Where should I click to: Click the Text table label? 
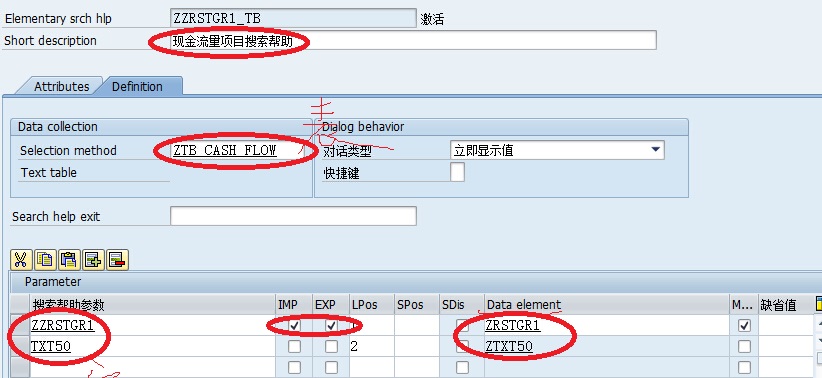click(49, 172)
